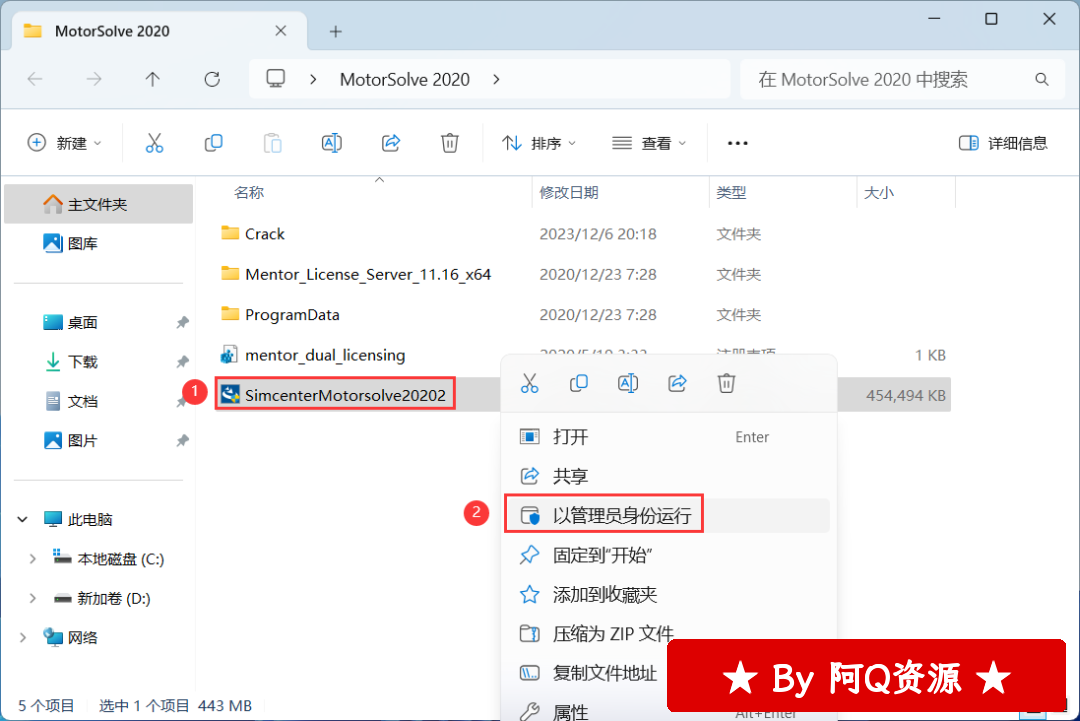This screenshot has width=1080, height=721.
Task: Choose 添加到收藏夹 in the context menu
Action: tap(667, 594)
